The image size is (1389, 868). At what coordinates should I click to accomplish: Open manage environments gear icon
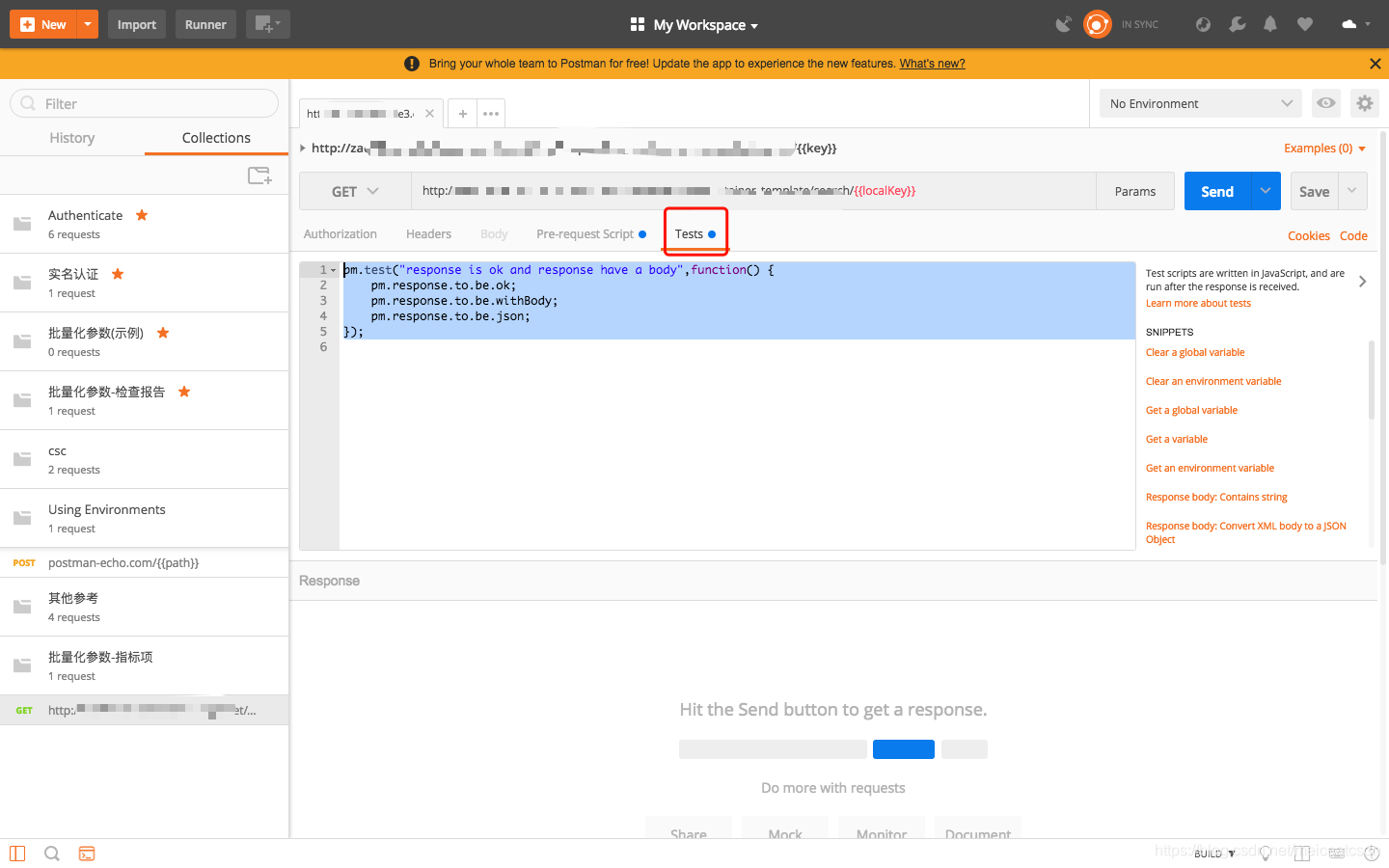click(x=1364, y=103)
